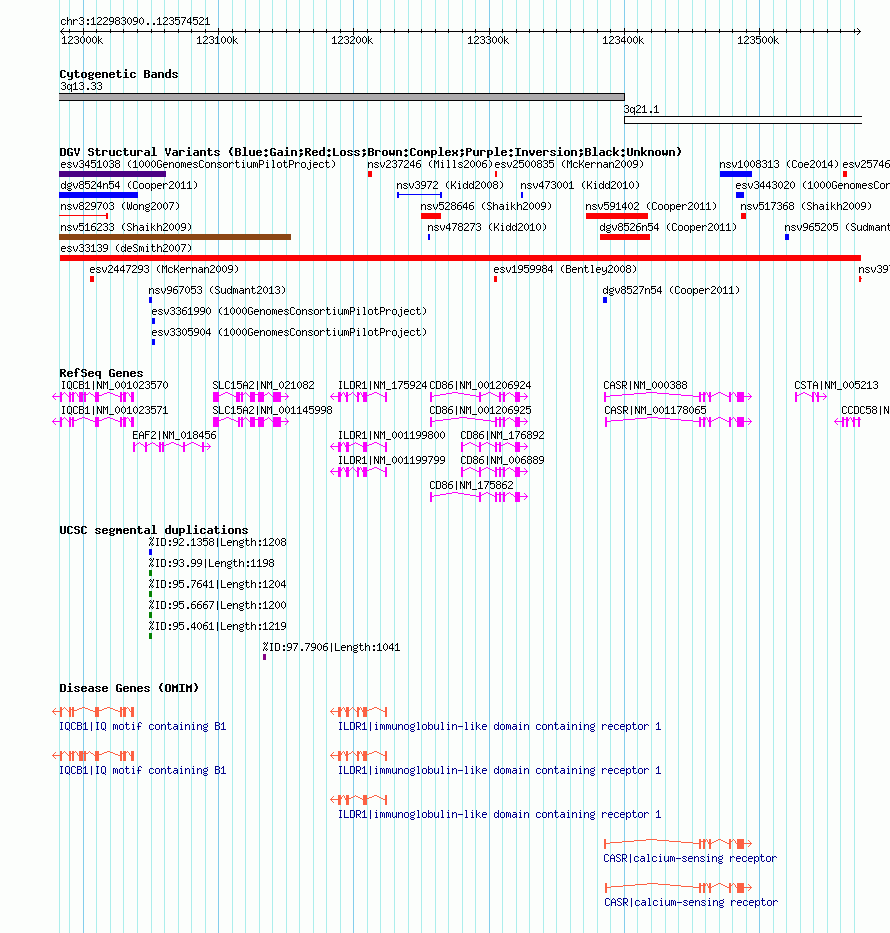Open the nsv237246 (Mills2006) label
This screenshot has width=890, height=933.
pos(430,164)
